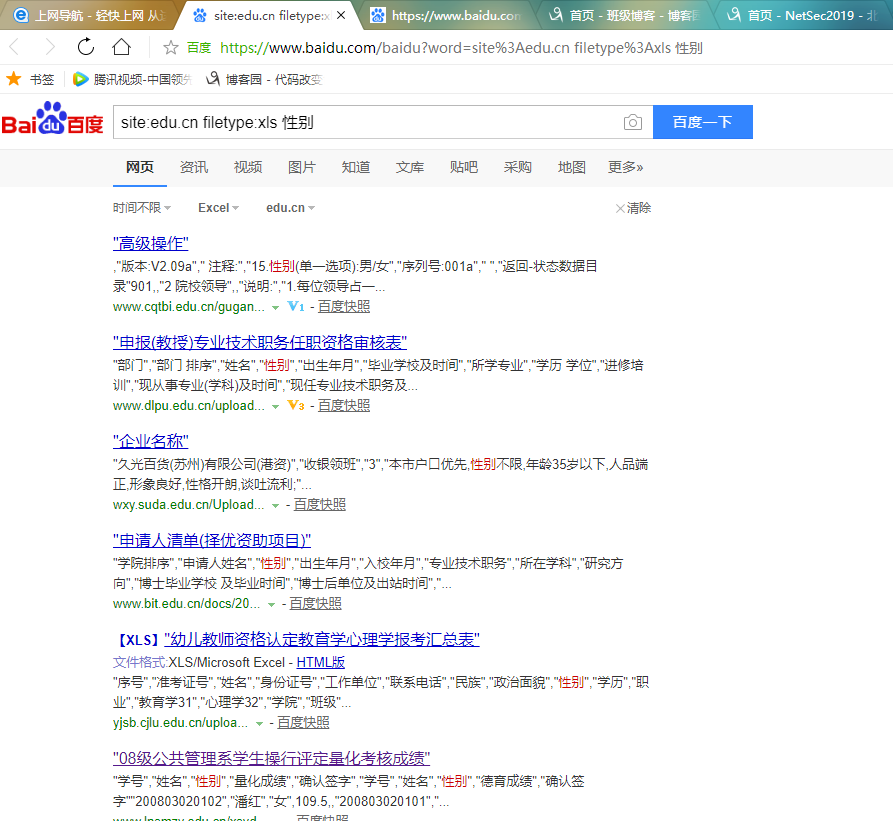
Task: Expand the Excel file type filter
Action: click(x=218, y=208)
